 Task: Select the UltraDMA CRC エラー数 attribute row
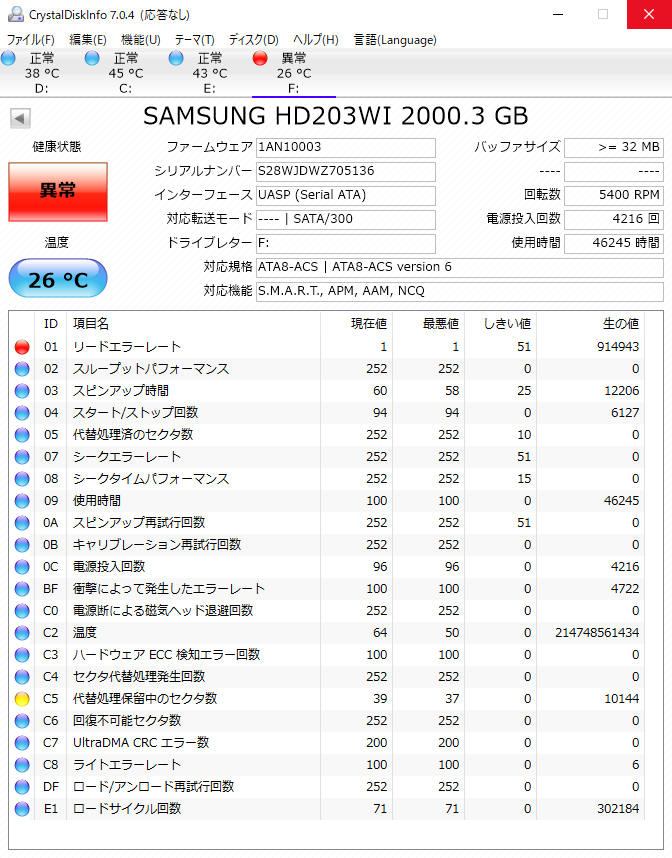click(327, 743)
